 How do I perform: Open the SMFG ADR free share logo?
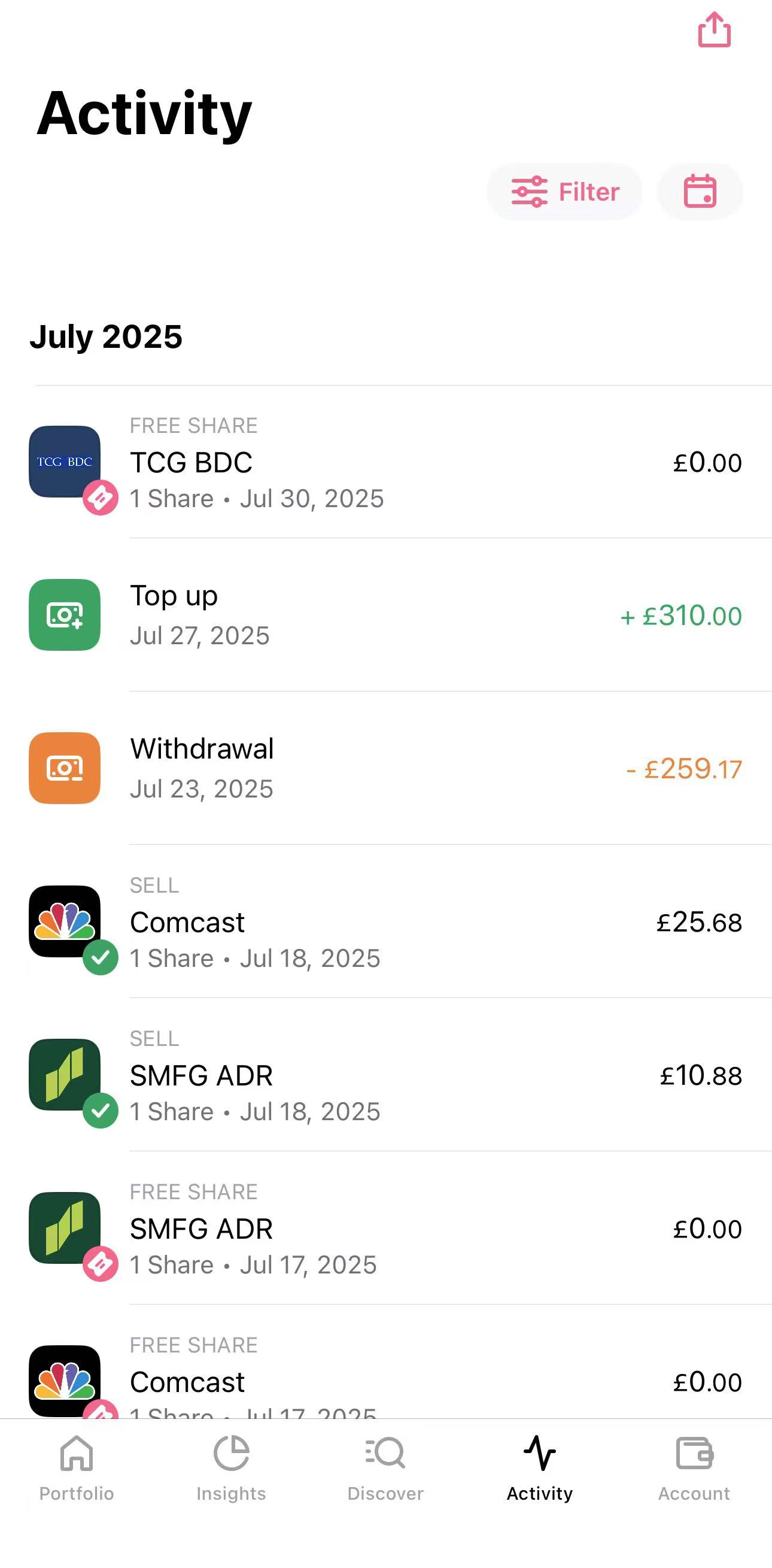point(65,1229)
